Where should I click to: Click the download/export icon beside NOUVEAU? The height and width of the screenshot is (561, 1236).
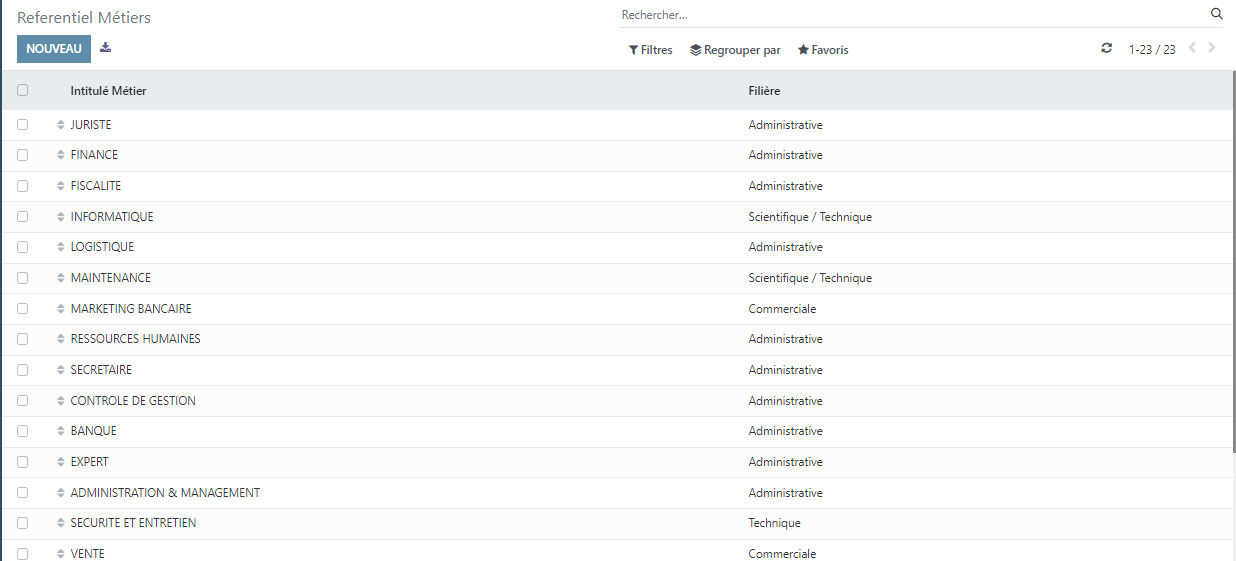[106, 48]
